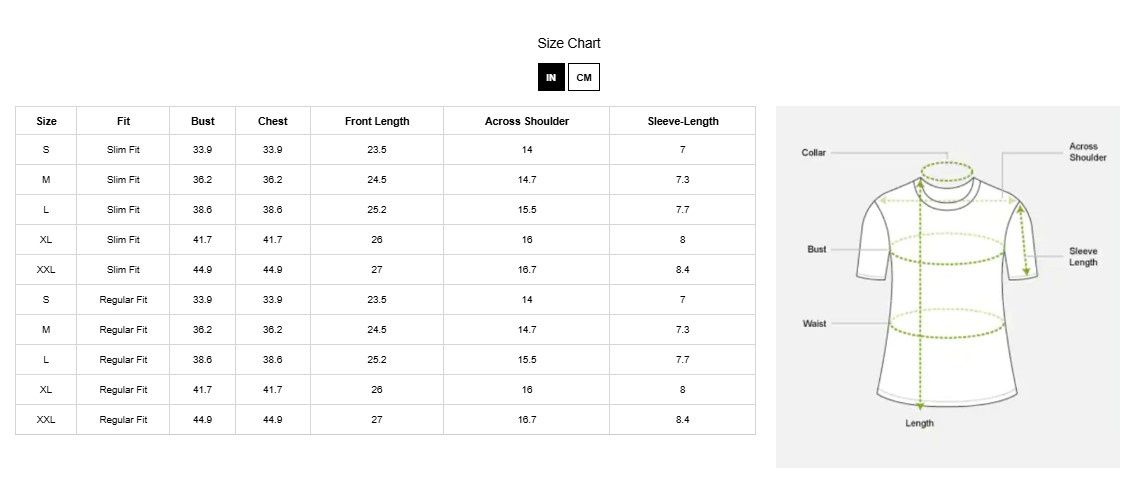This screenshot has height=480, width=1138.
Task: Click the Size Chart heading
Action: click(x=569, y=44)
